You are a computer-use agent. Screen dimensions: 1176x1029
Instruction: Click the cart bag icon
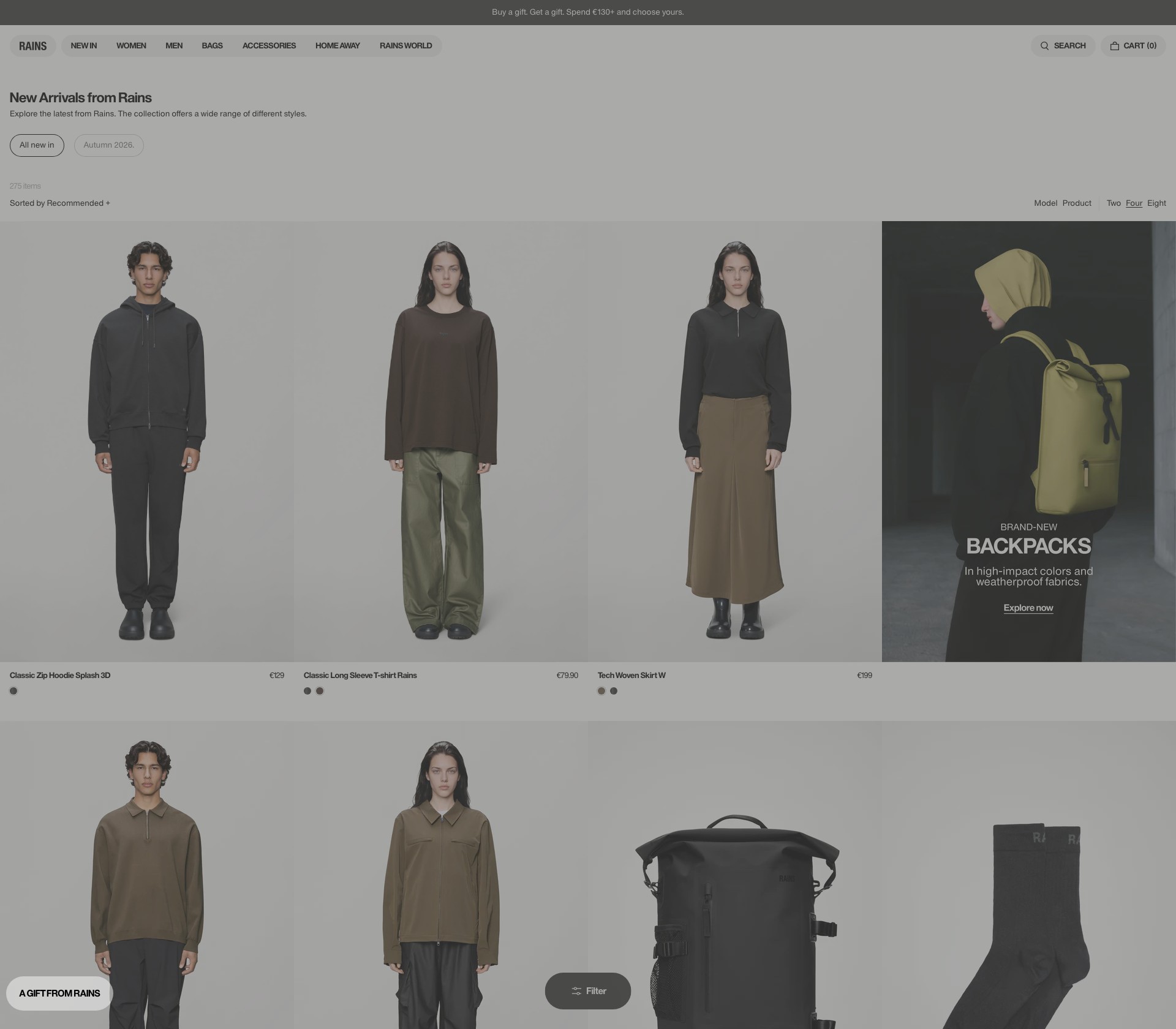click(x=1115, y=46)
